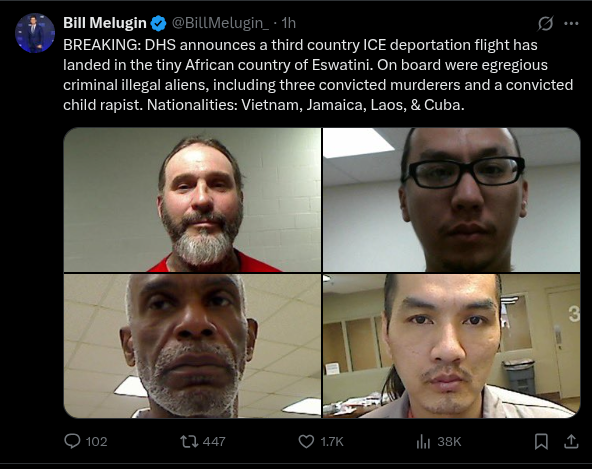Click the 1h timestamp link

[x=288, y=23]
